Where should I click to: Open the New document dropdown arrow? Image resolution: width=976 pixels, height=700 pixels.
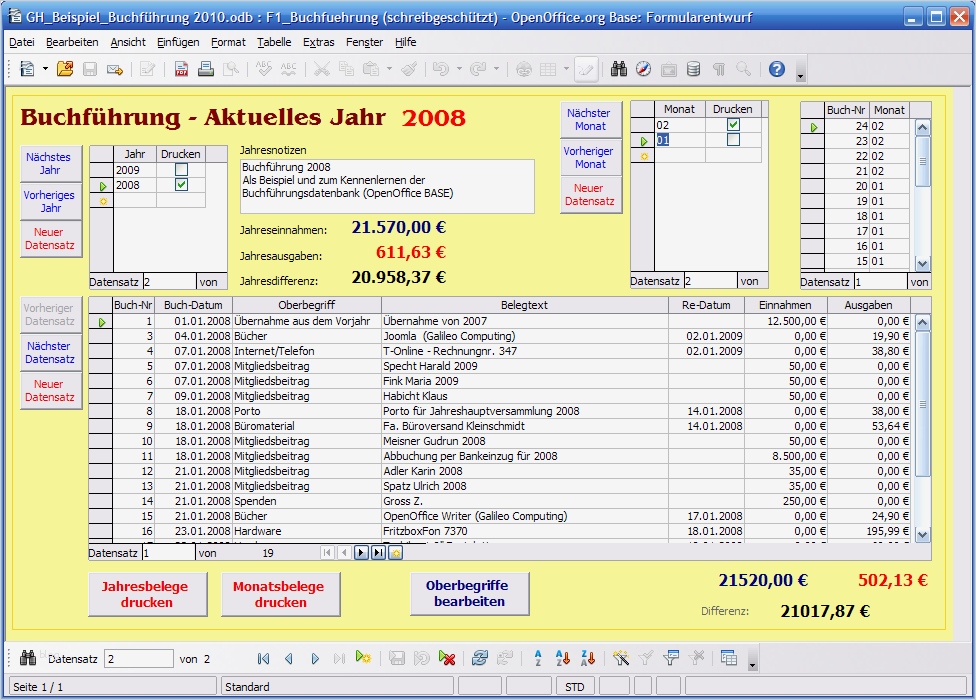point(44,69)
